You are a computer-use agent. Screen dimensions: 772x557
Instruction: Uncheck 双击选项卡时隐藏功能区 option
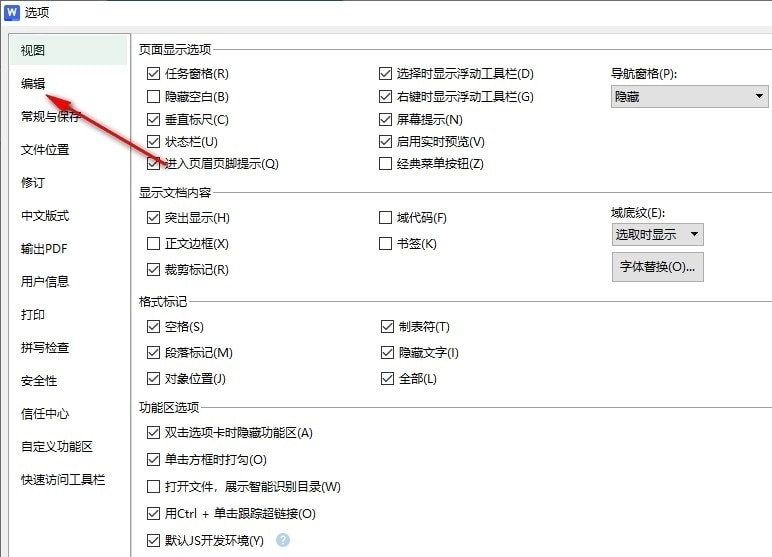click(x=153, y=433)
